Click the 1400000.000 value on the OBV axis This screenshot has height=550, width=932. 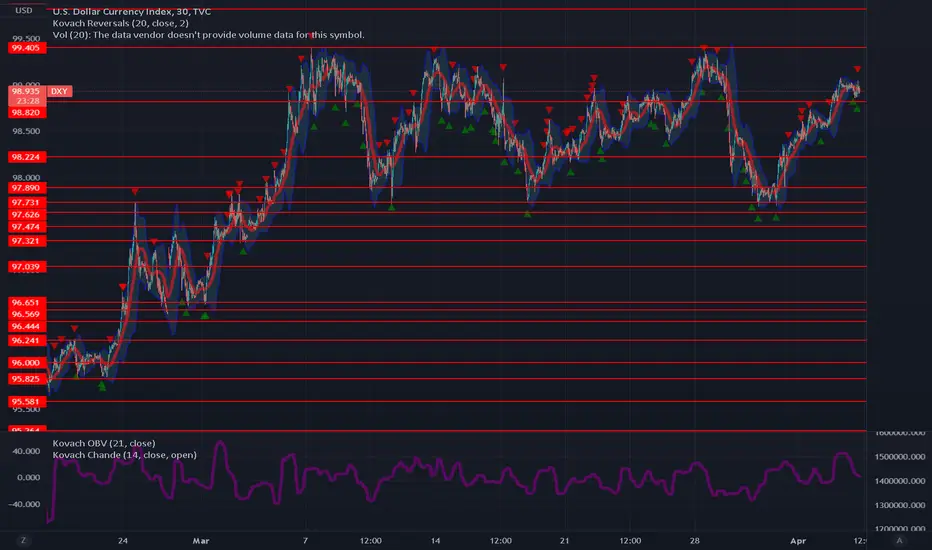coord(900,480)
